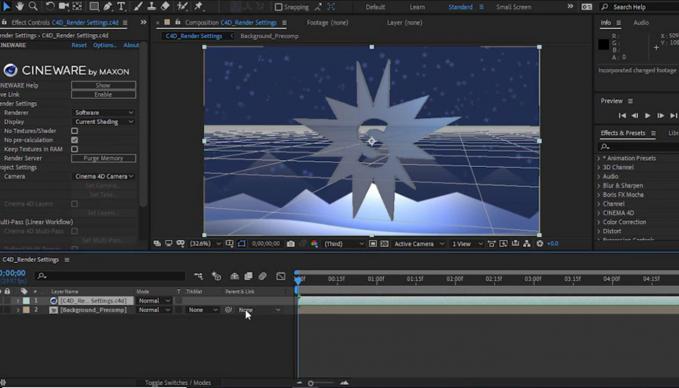Select the Rotation tool
Screen dimensions: 679x388
click(50, 6)
